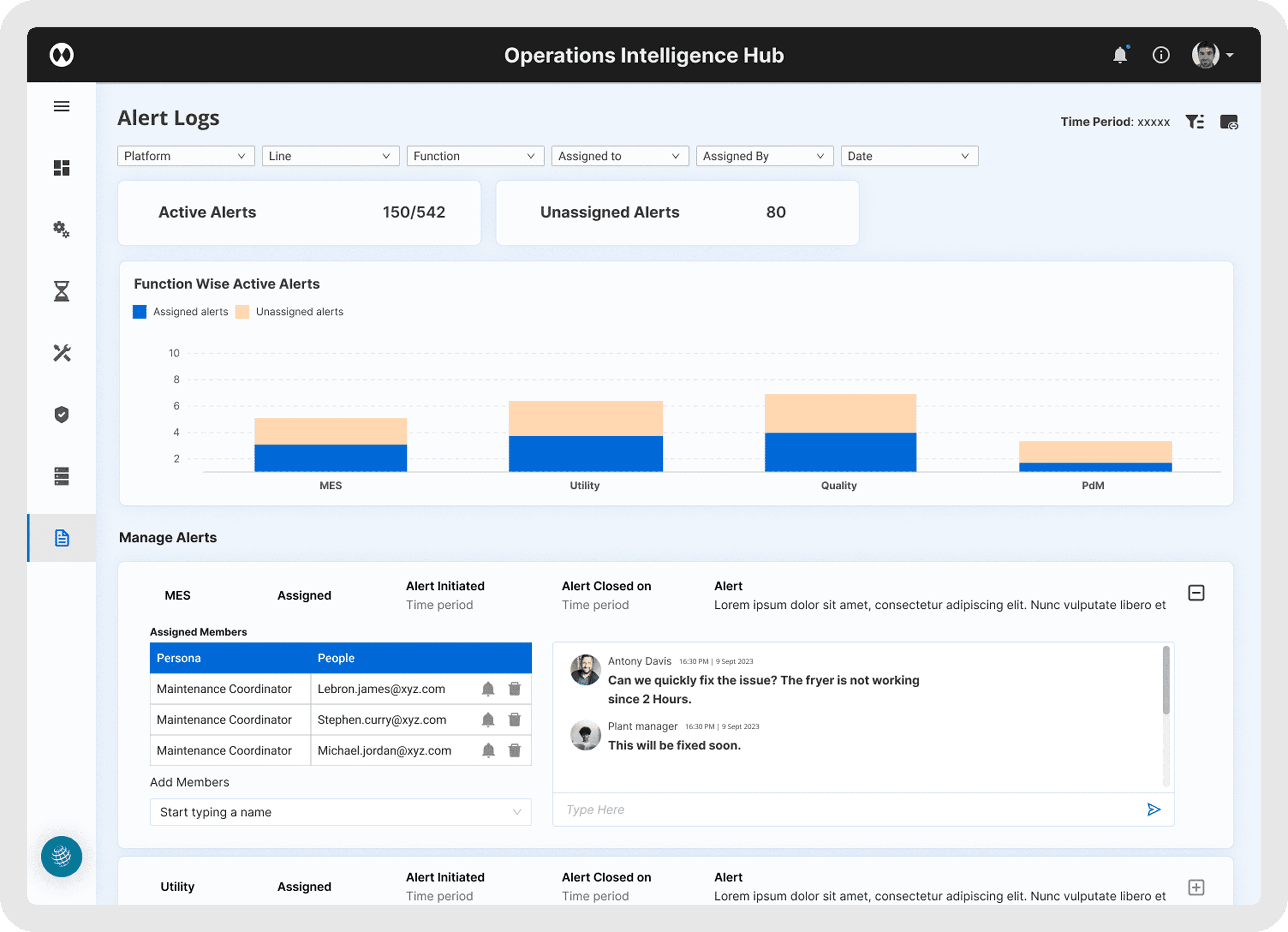
Task: Open the hamburger menu in sidebar
Action: 61,106
